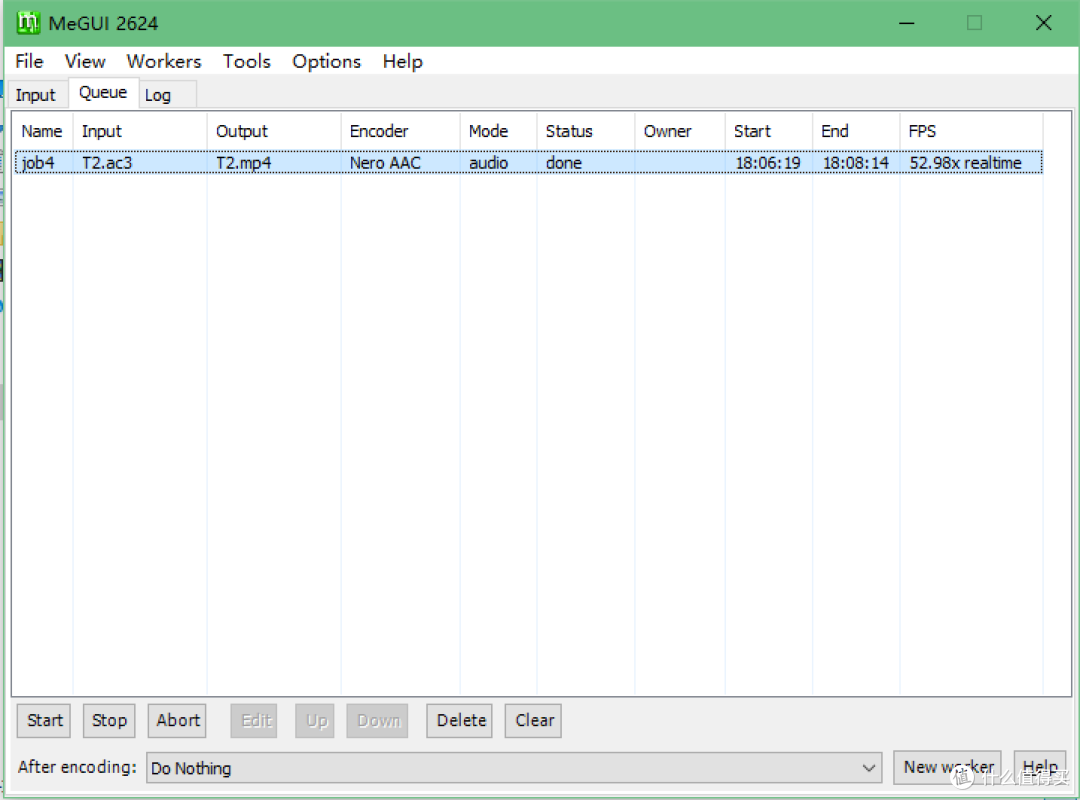Open the Help menu
The image size is (1080, 800).
(x=402, y=61)
